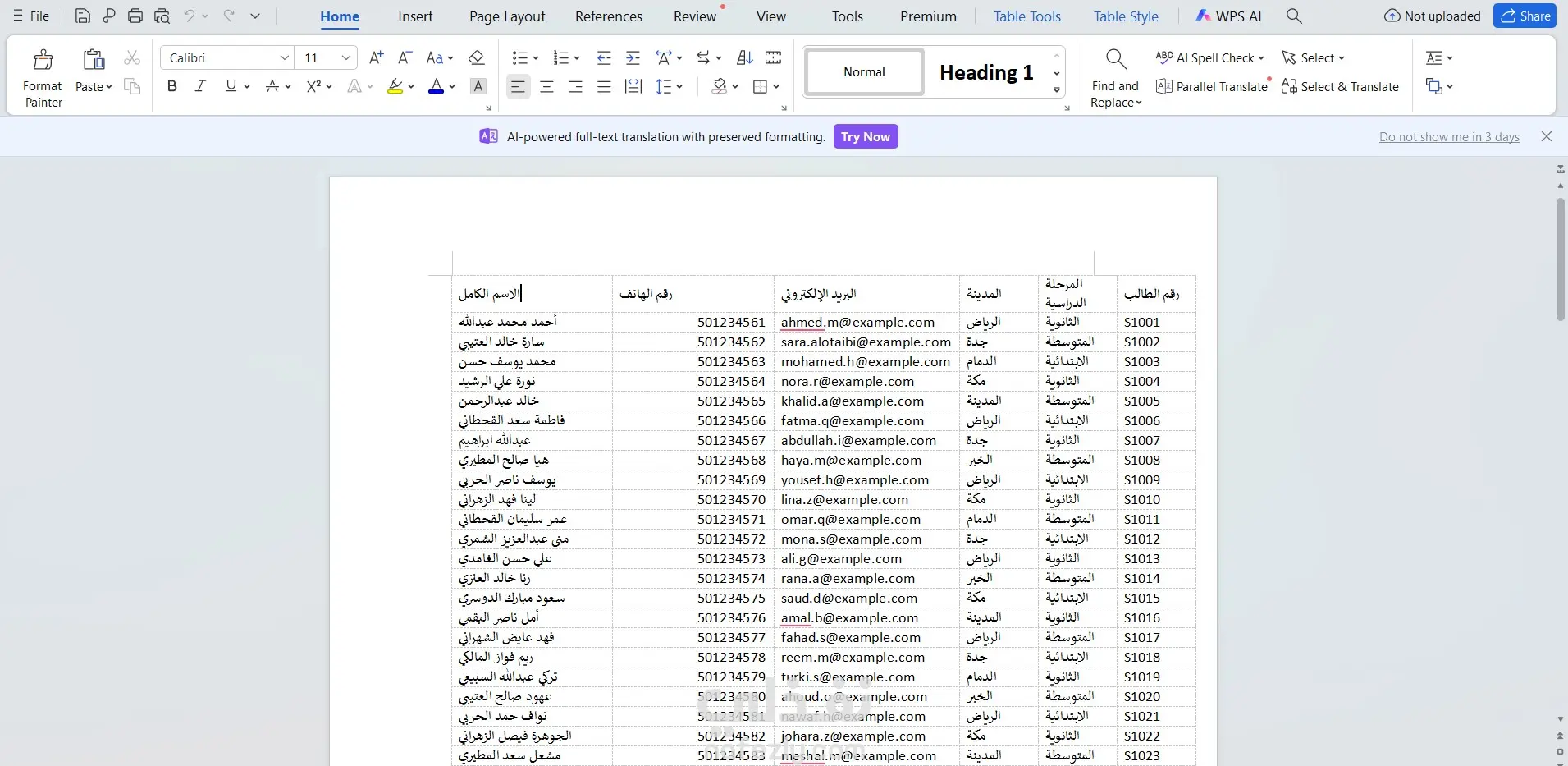Switch to the Table Style tab
The image size is (1568, 766).
click(1126, 16)
